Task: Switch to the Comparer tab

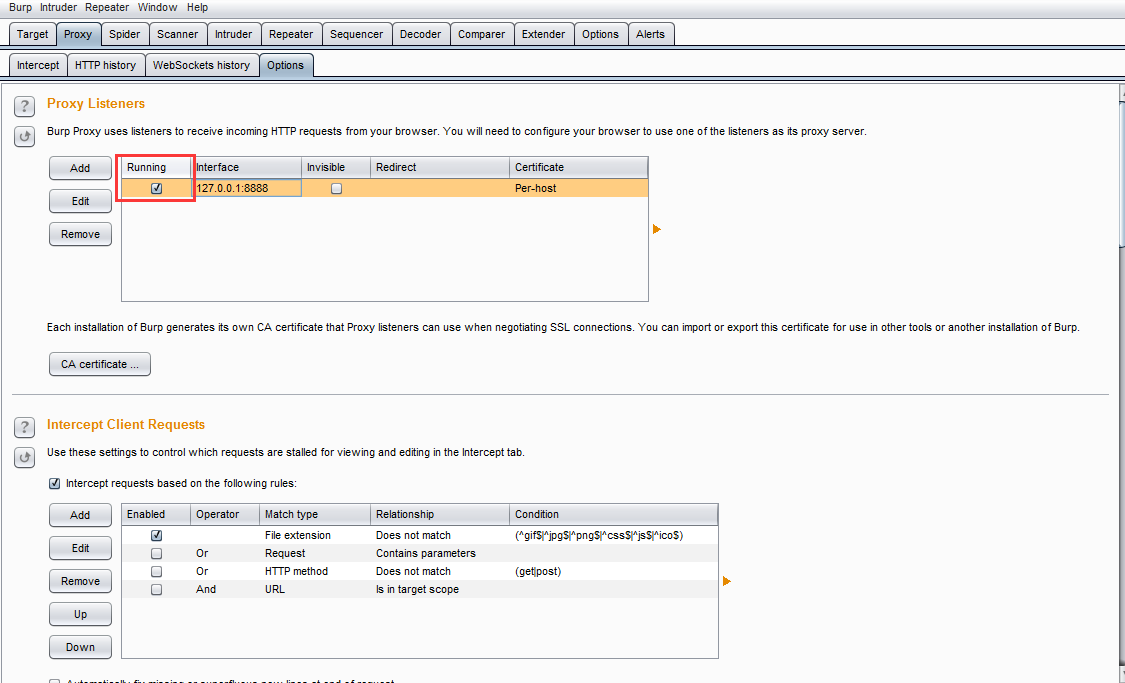Action: point(481,34)
